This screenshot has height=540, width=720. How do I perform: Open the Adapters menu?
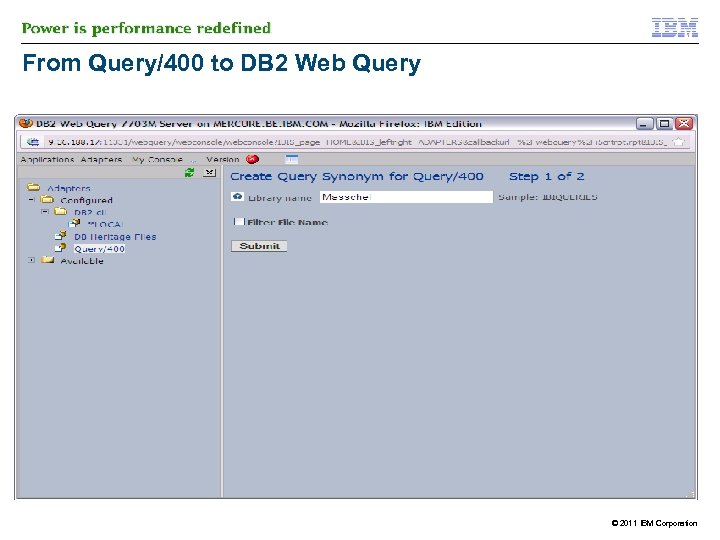click(x=101, y=159)
